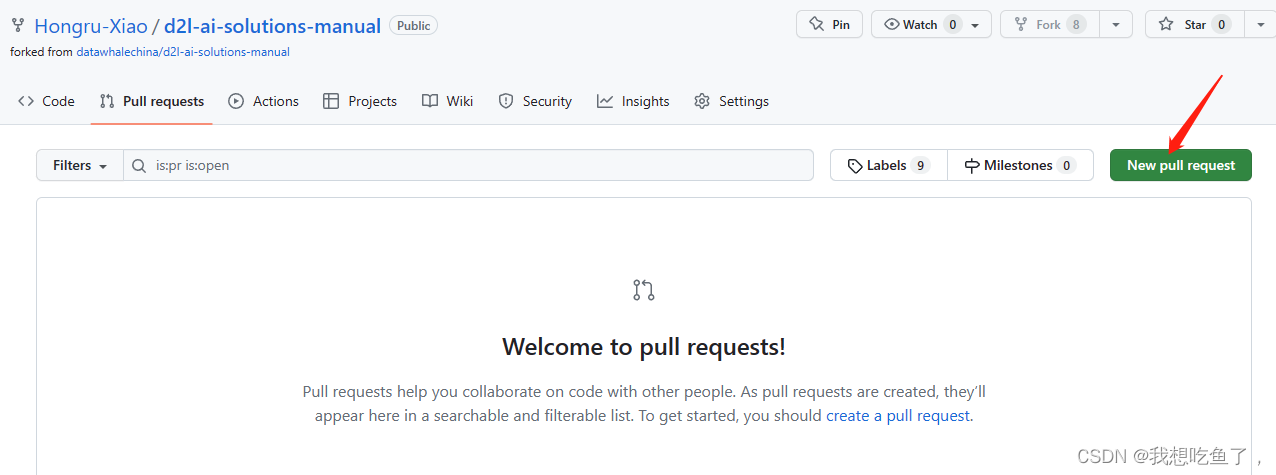The width and height of the screenshot is (1276, 475).
Task: Expand the dropdown arrow next to Fork
Action: pos(1115,25)
